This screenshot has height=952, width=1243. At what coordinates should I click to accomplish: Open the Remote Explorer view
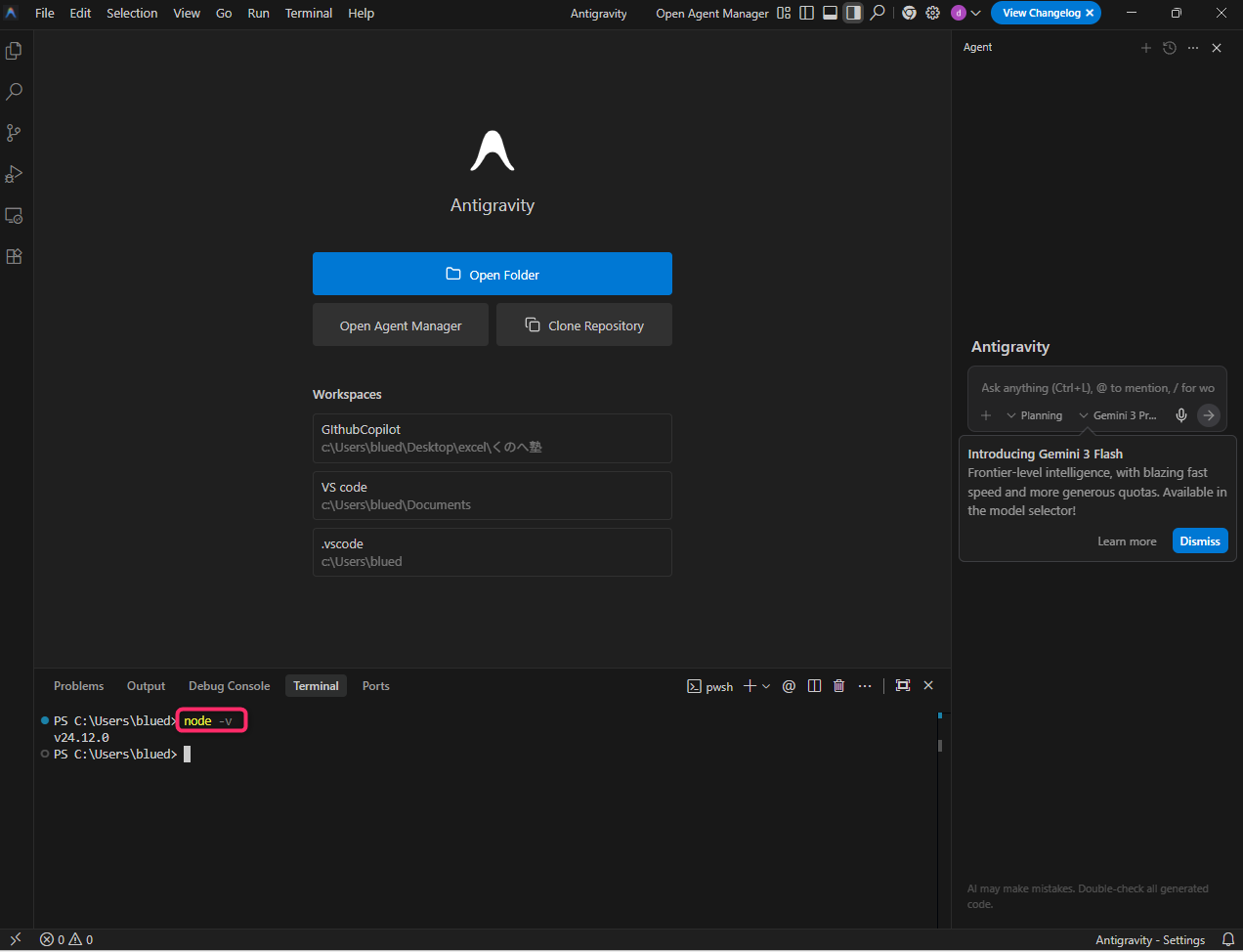[14, 215]
